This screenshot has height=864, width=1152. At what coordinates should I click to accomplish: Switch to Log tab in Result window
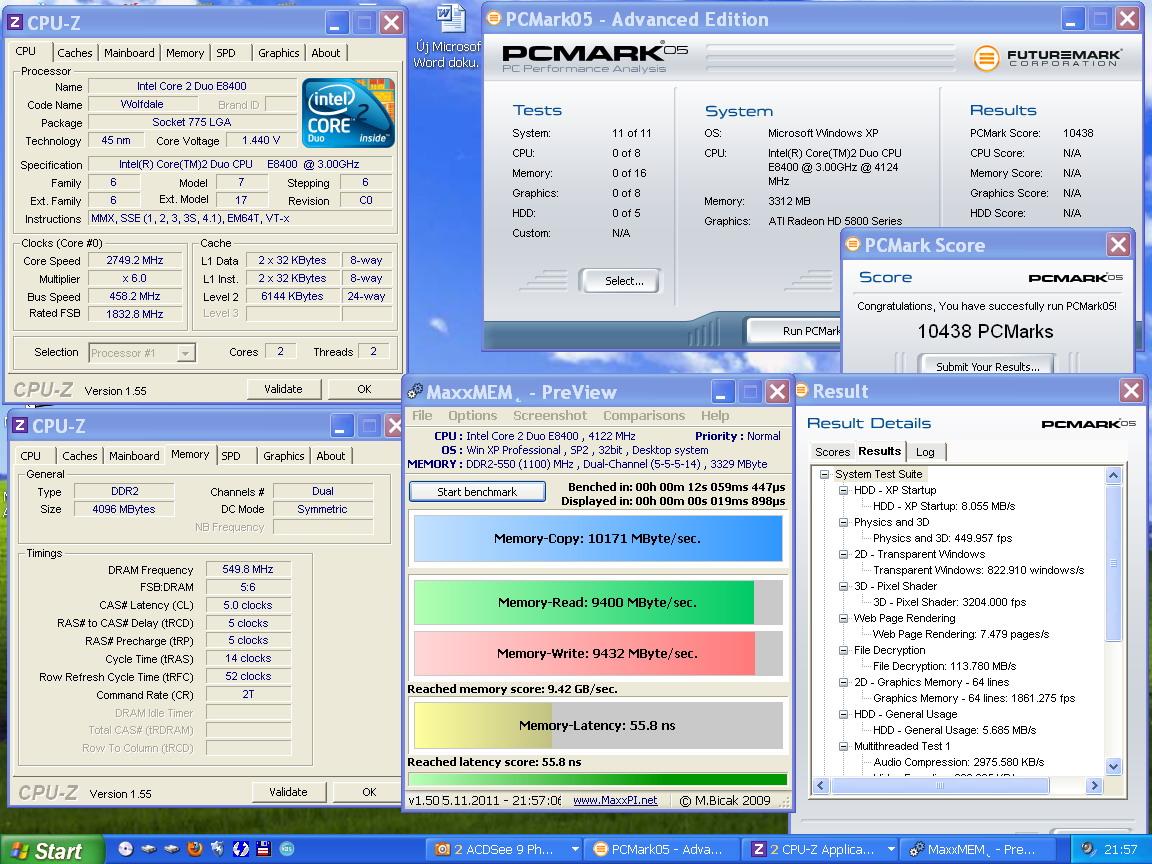(925, 452)
